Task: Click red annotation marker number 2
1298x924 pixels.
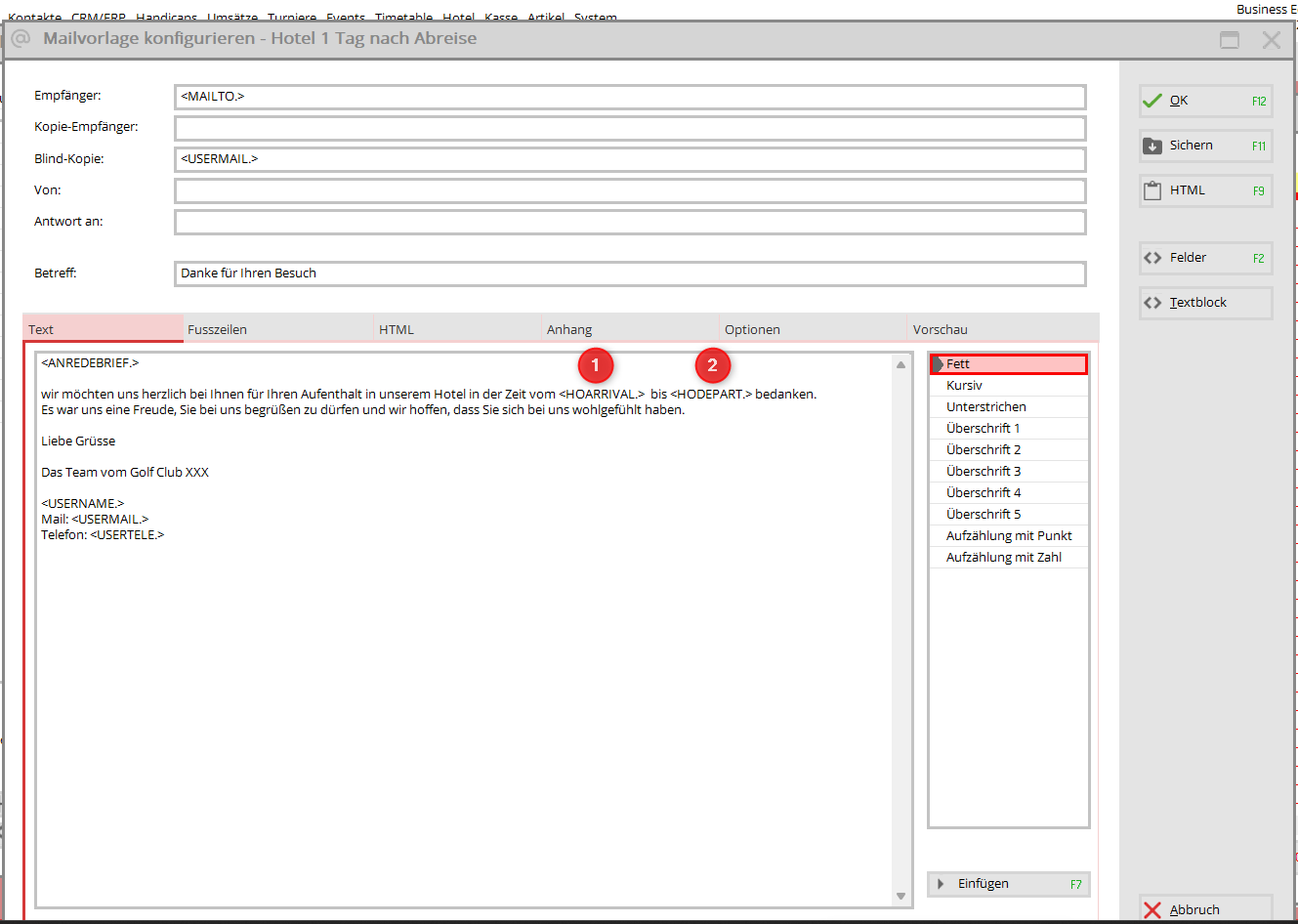Action: pyautogui.click(x=712, y=365)
